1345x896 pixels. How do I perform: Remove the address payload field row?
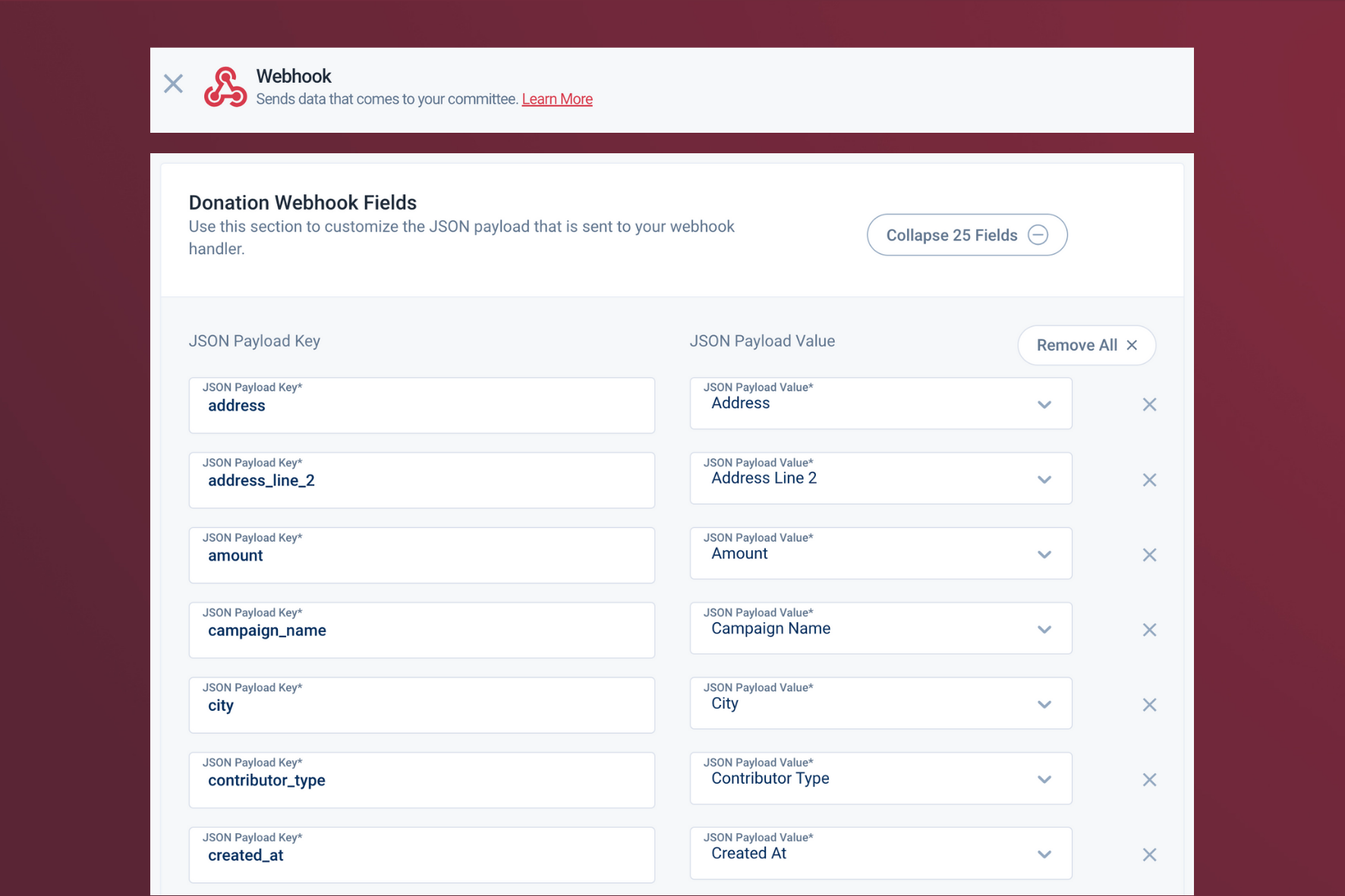coord(1149,404)
